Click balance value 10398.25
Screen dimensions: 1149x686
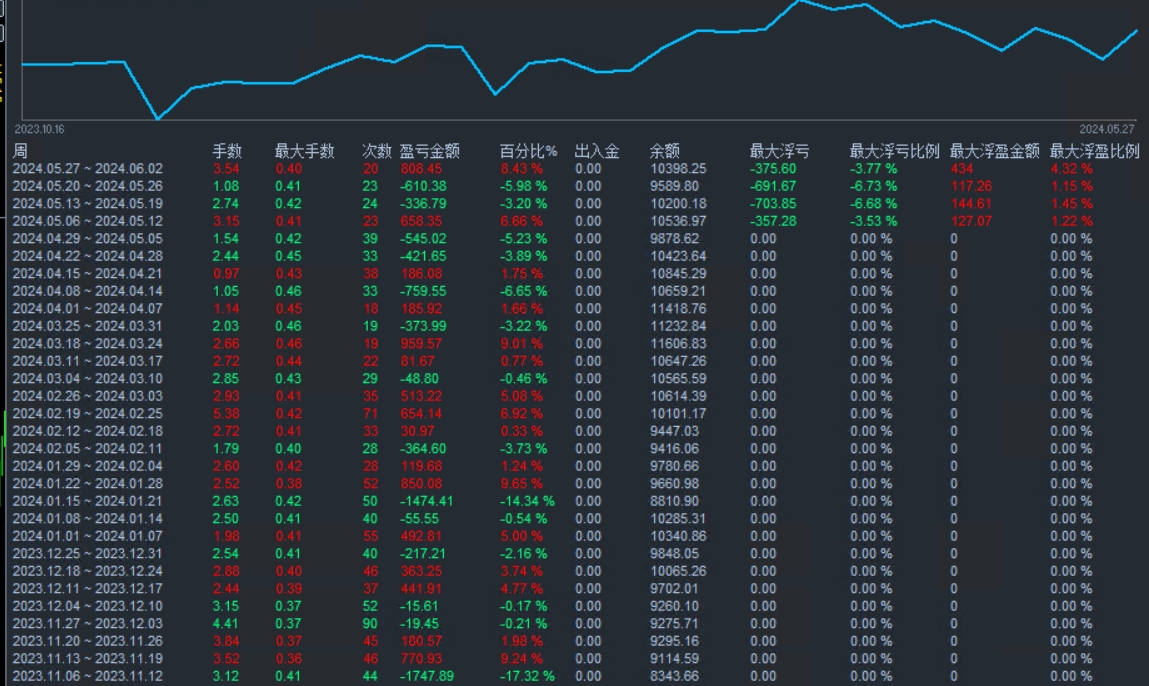(679, 169)
